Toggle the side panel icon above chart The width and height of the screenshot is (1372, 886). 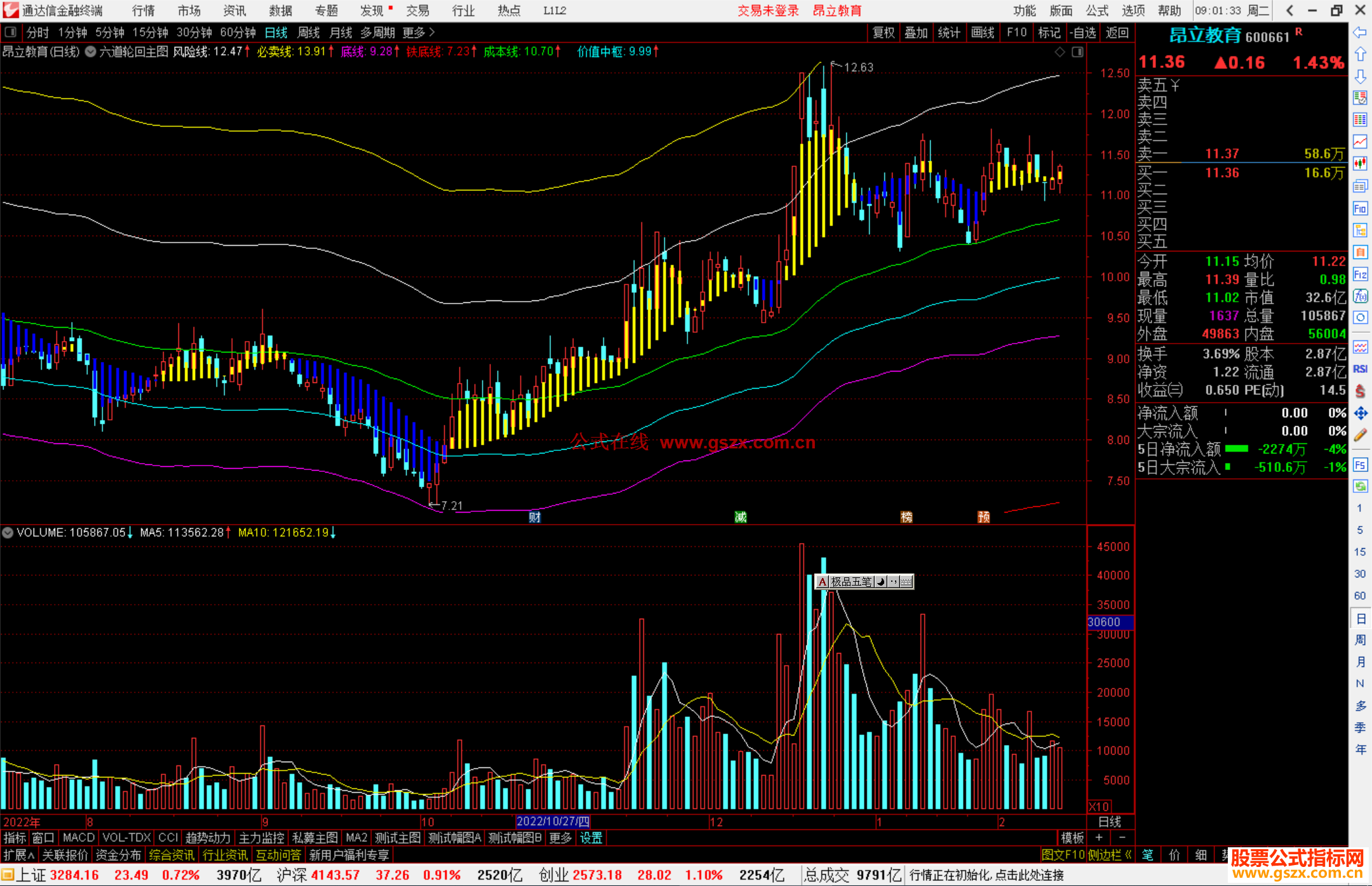[x=1078, y=52]
